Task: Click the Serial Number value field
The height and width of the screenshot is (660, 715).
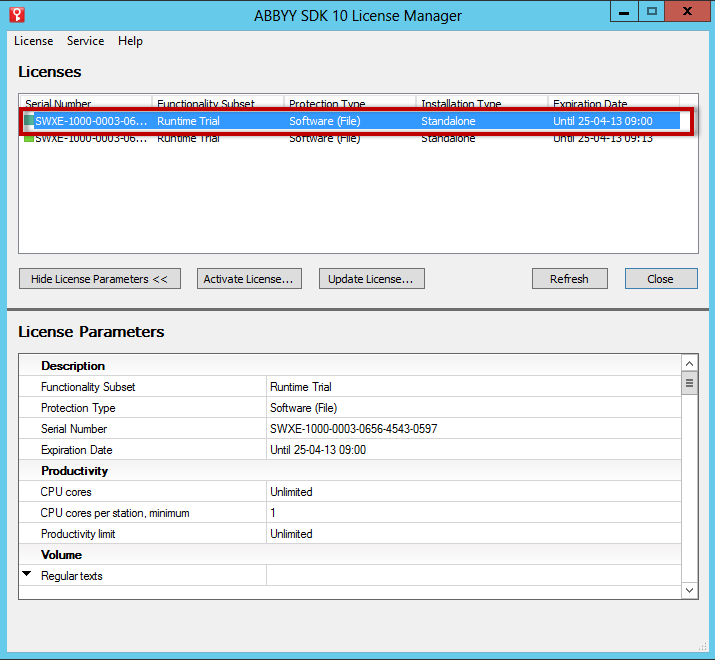Action: coord(353,429)
